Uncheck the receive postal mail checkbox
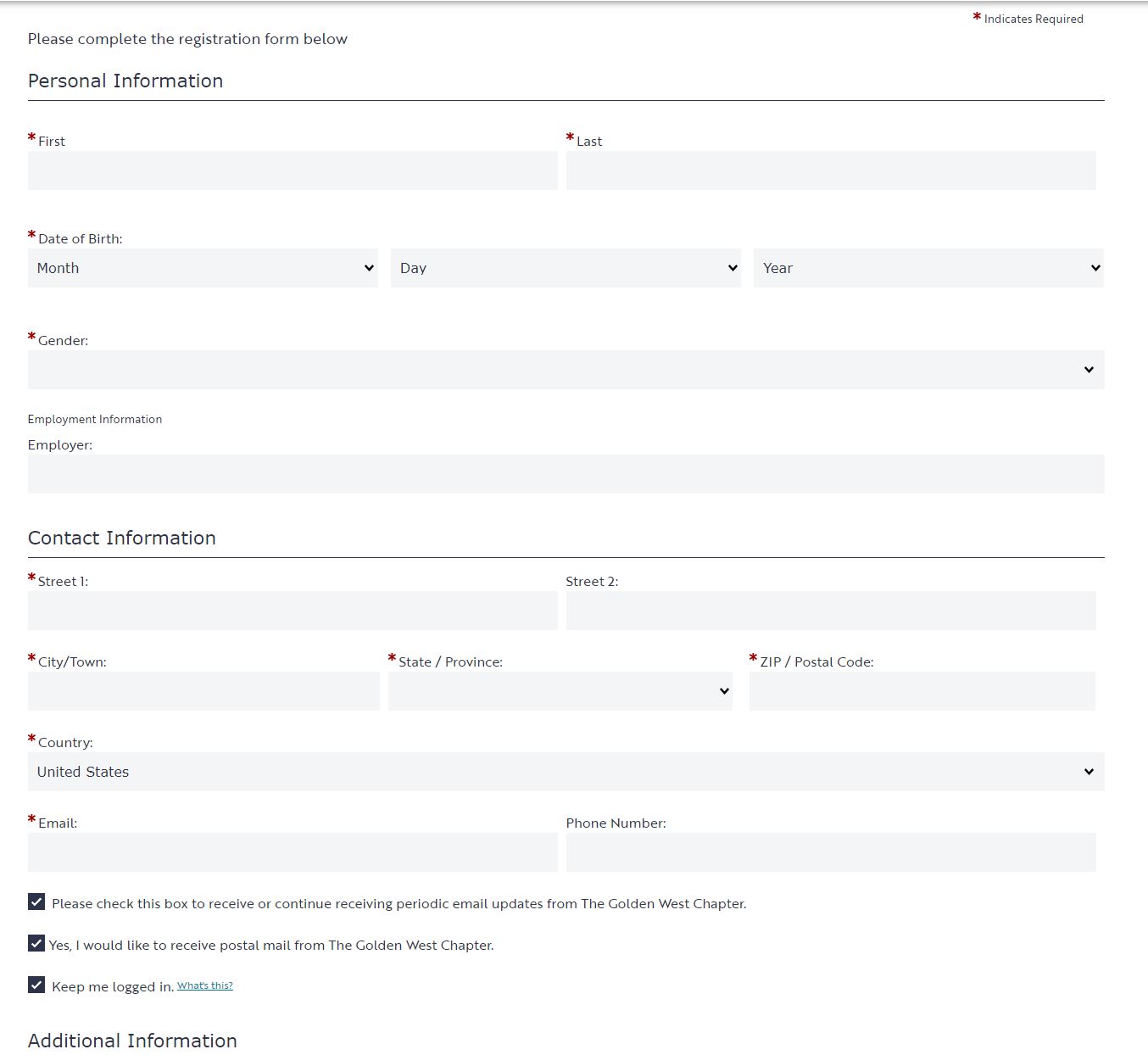The image size is (1148, 1055). pos(36,943)
